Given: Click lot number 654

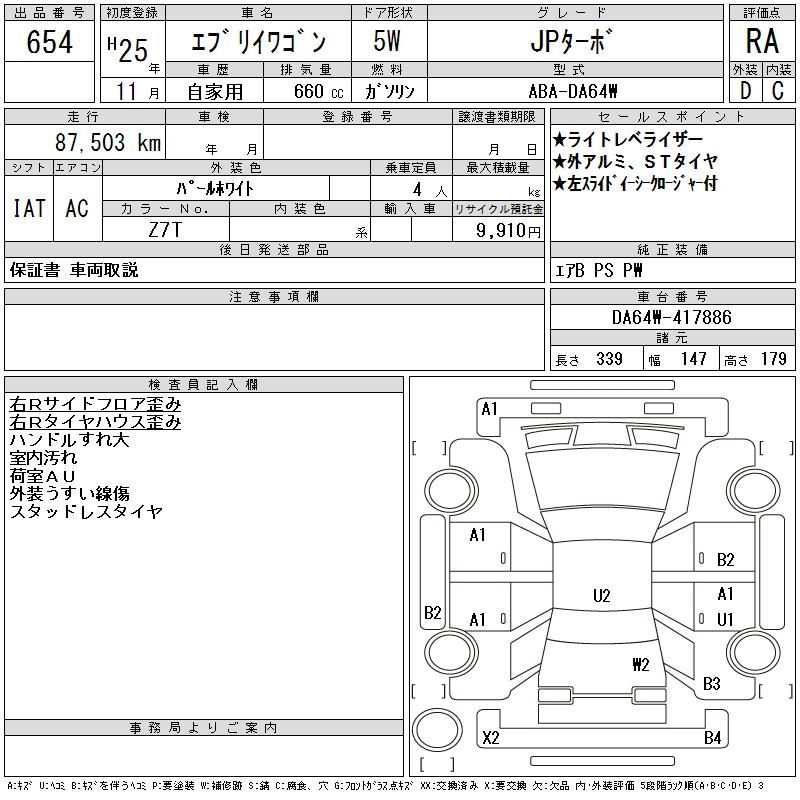Looking at the screenshot, I should (x=49, y=41).
